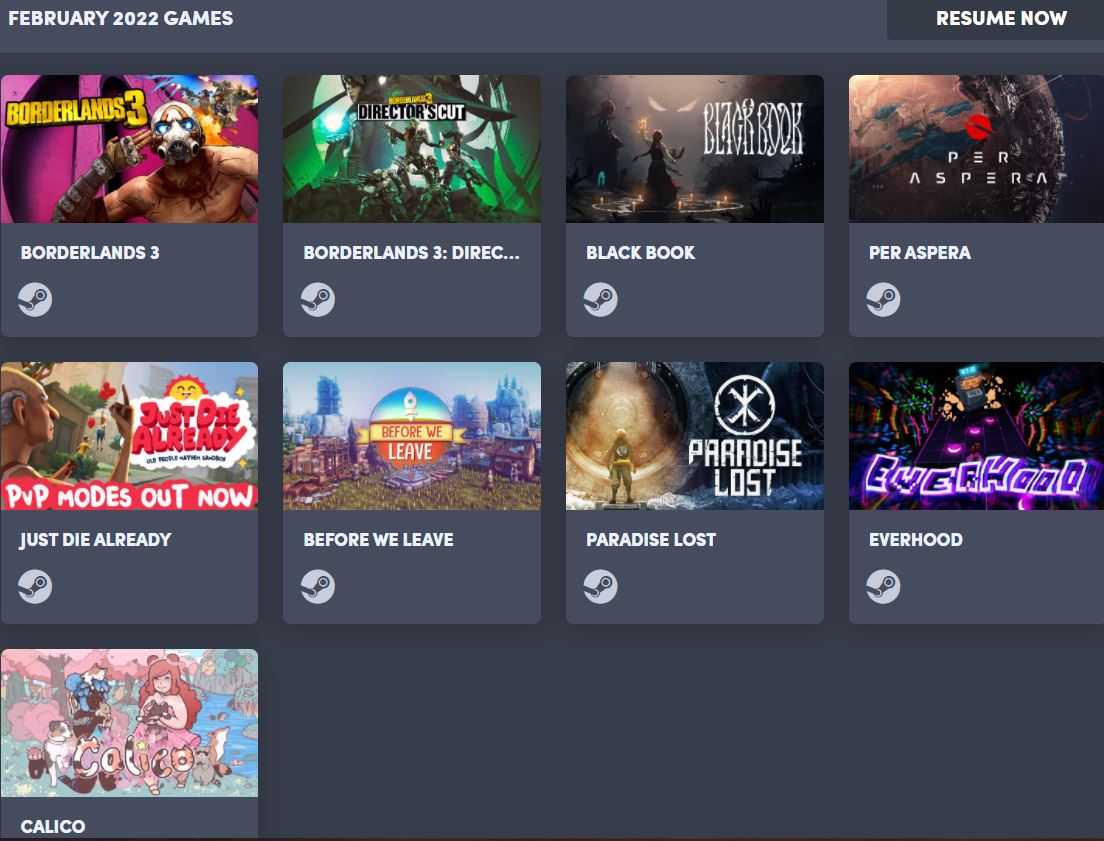Click the Steam icon under Paradise Lost
Screen dimensions: 1104x841
601,587
